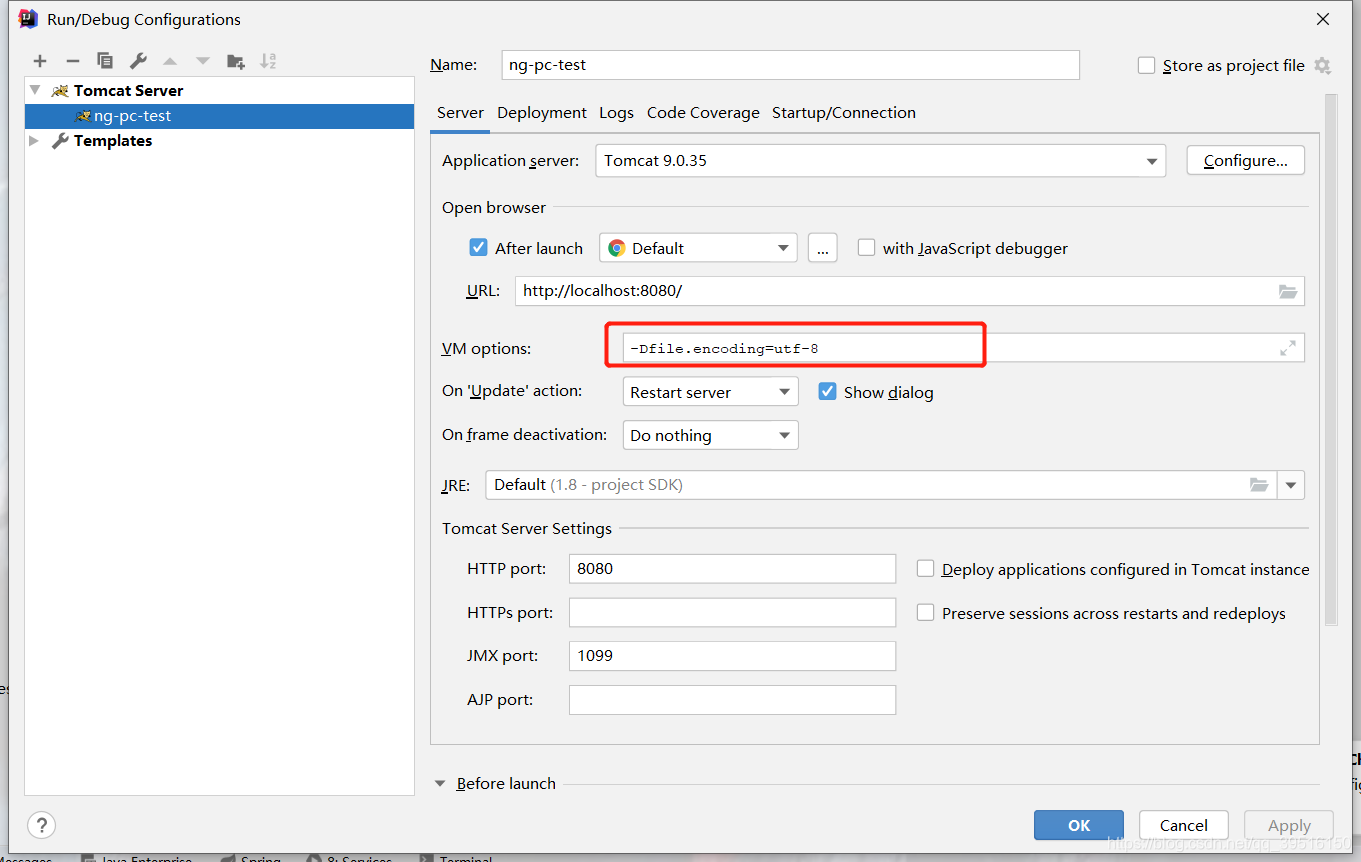Open On 'Update' action Restart server dropdown
Viewport: 1361px width, 862px height.
(710, 392)
